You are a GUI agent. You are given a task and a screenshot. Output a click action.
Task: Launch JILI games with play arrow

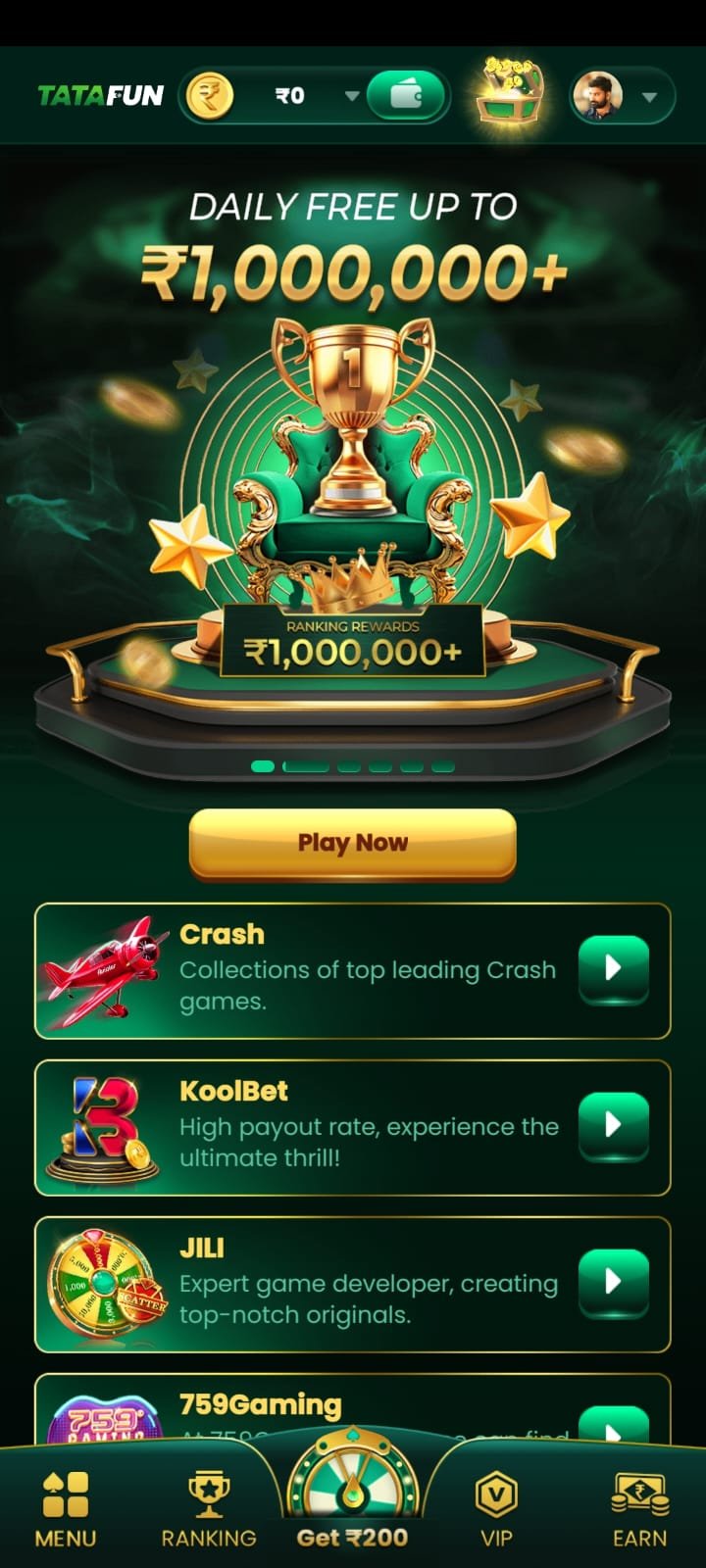[x=614, y=1282]
